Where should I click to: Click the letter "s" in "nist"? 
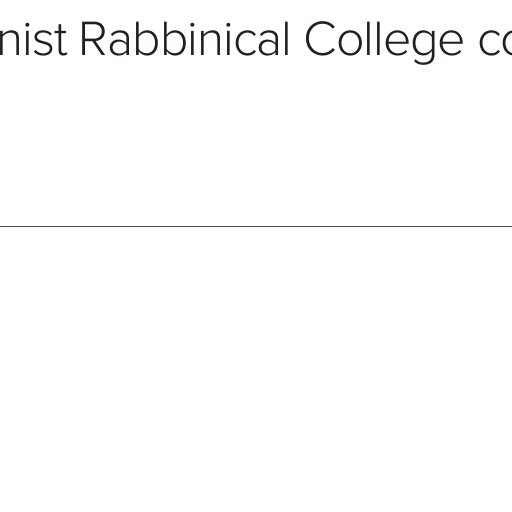click(43, 43)
